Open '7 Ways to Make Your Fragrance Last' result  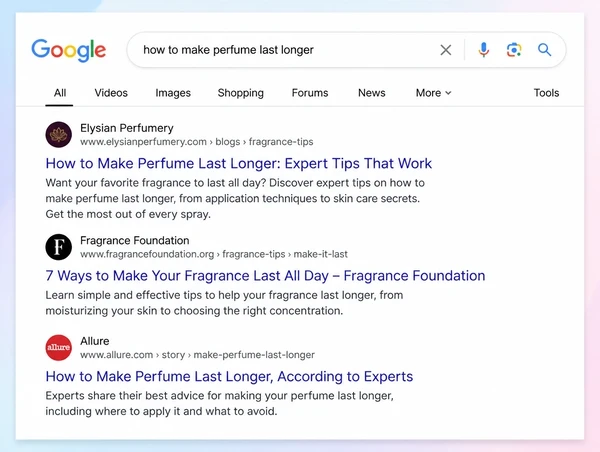click(265, 276)
